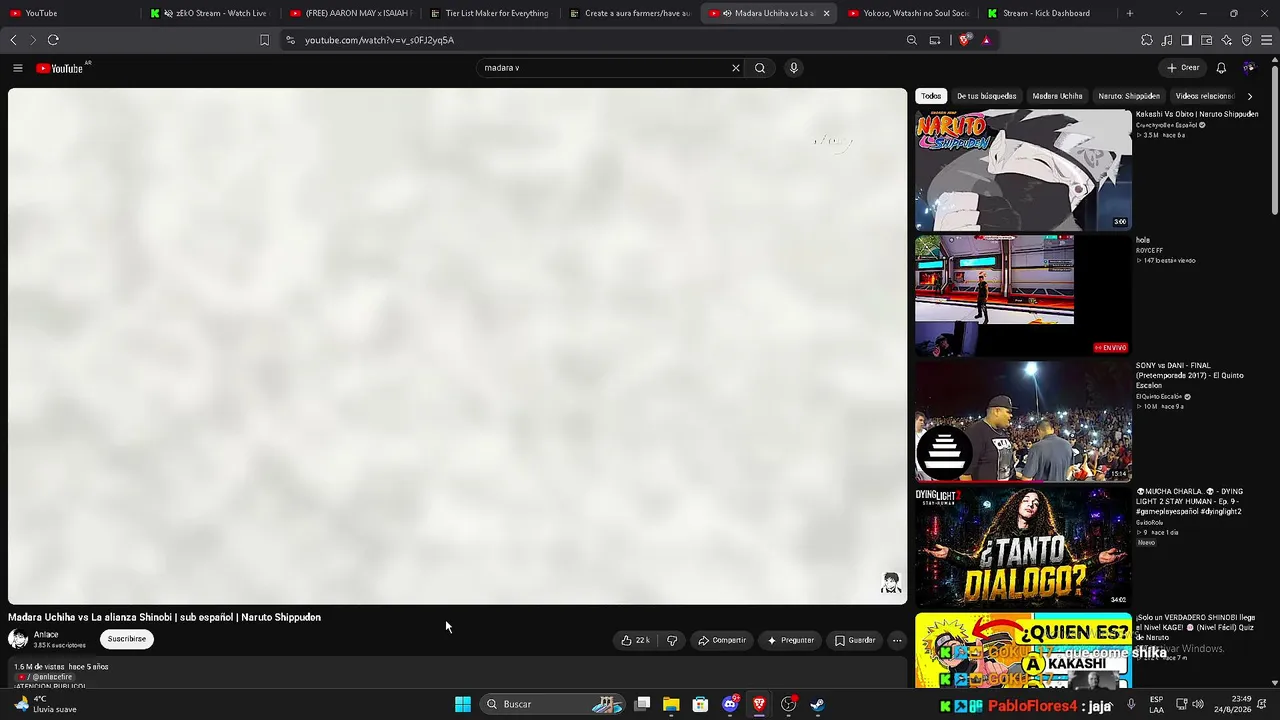Open SONY vs DANI FINAL thumbnail
The image size is (1280, 720).
1023,422
